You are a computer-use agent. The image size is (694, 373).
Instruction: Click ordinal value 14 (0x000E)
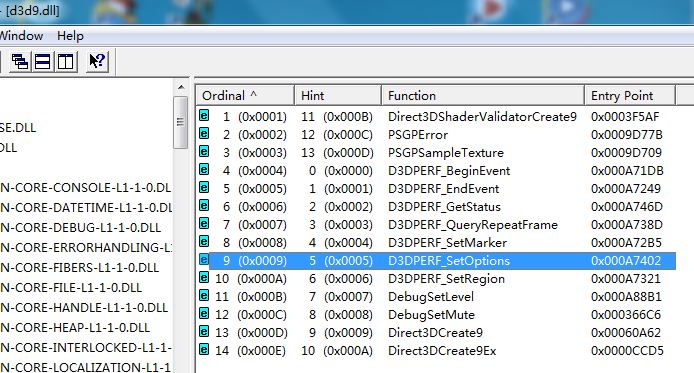251,351
